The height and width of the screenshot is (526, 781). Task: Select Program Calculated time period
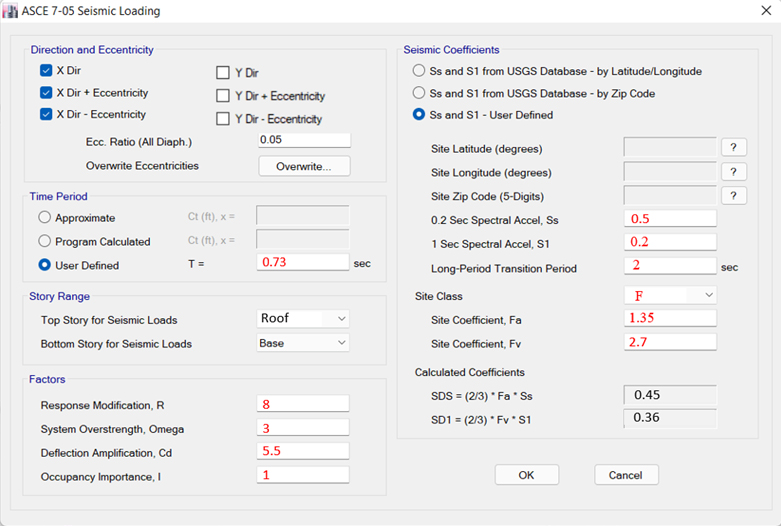coord(45,241)
